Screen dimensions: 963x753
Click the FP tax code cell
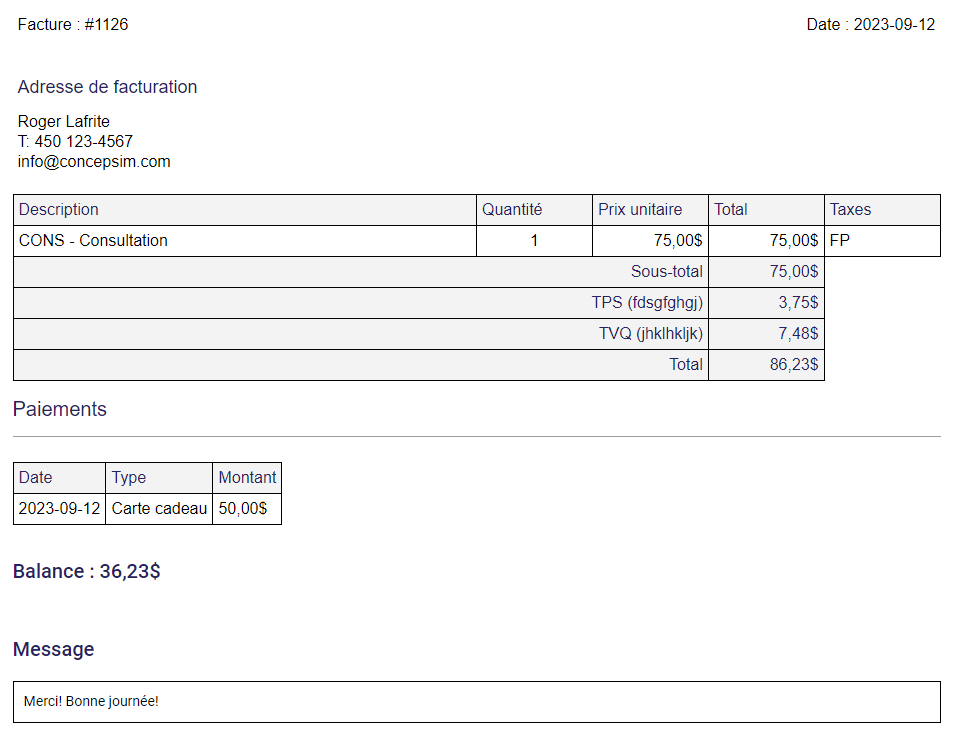pos(840,241)
